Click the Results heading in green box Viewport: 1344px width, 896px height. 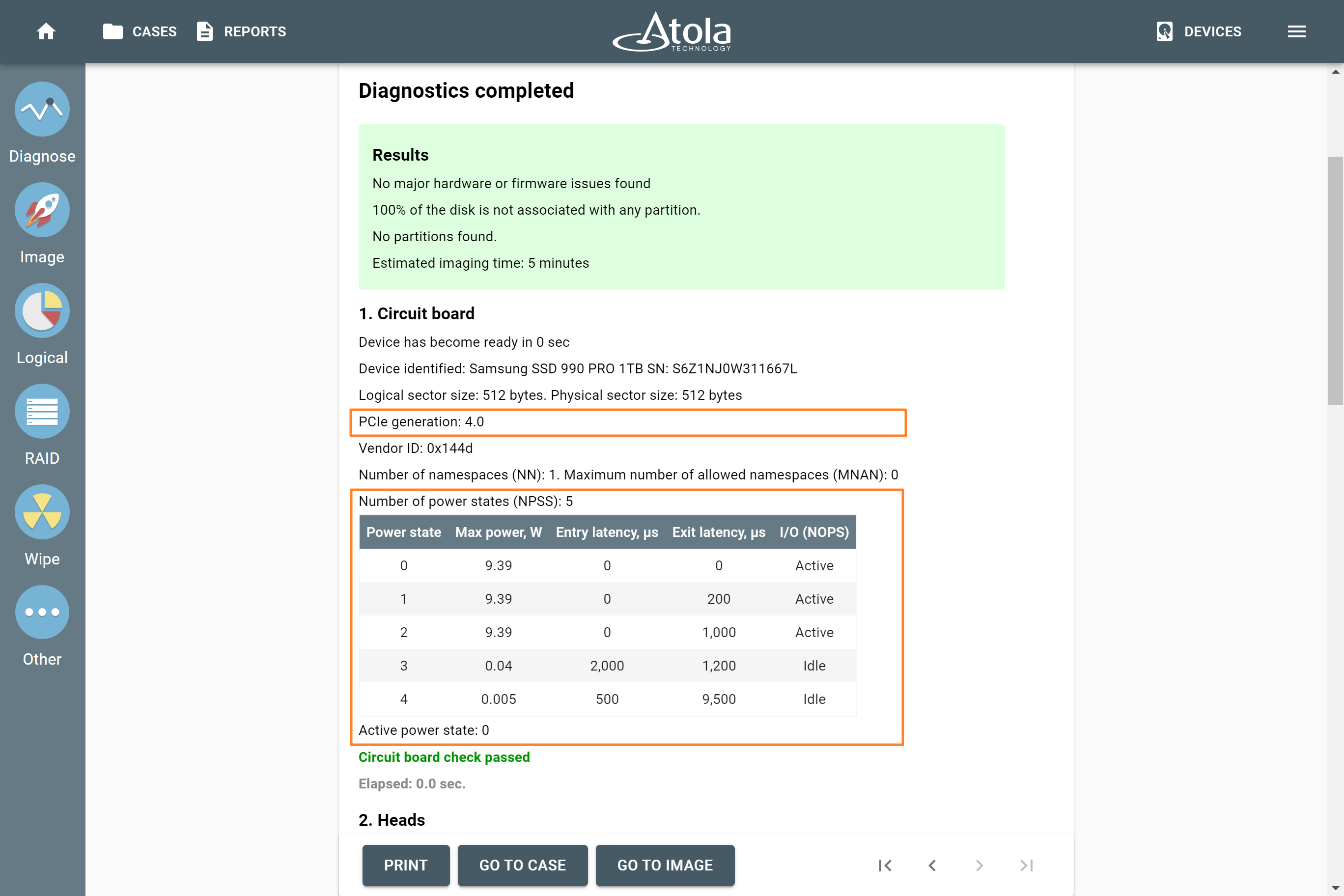(400, 155)
